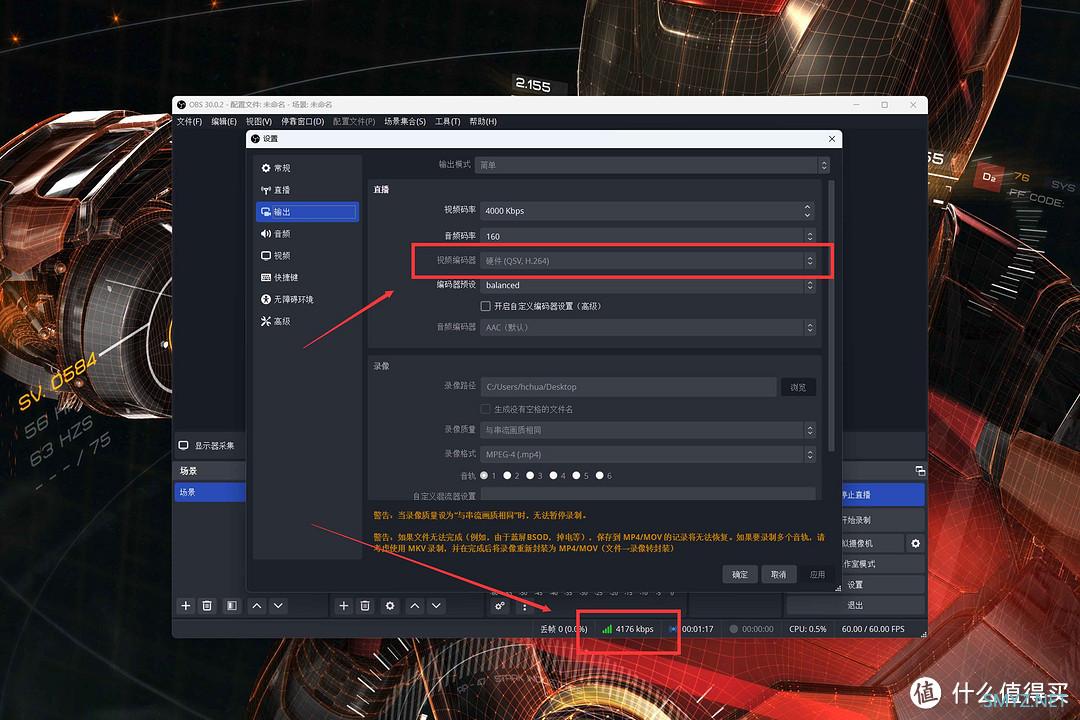The height and width of the screenshot is (720, 1080).
Task: Select audio track 2 radio
Action: pyautogui.click(x=508, y=475)
